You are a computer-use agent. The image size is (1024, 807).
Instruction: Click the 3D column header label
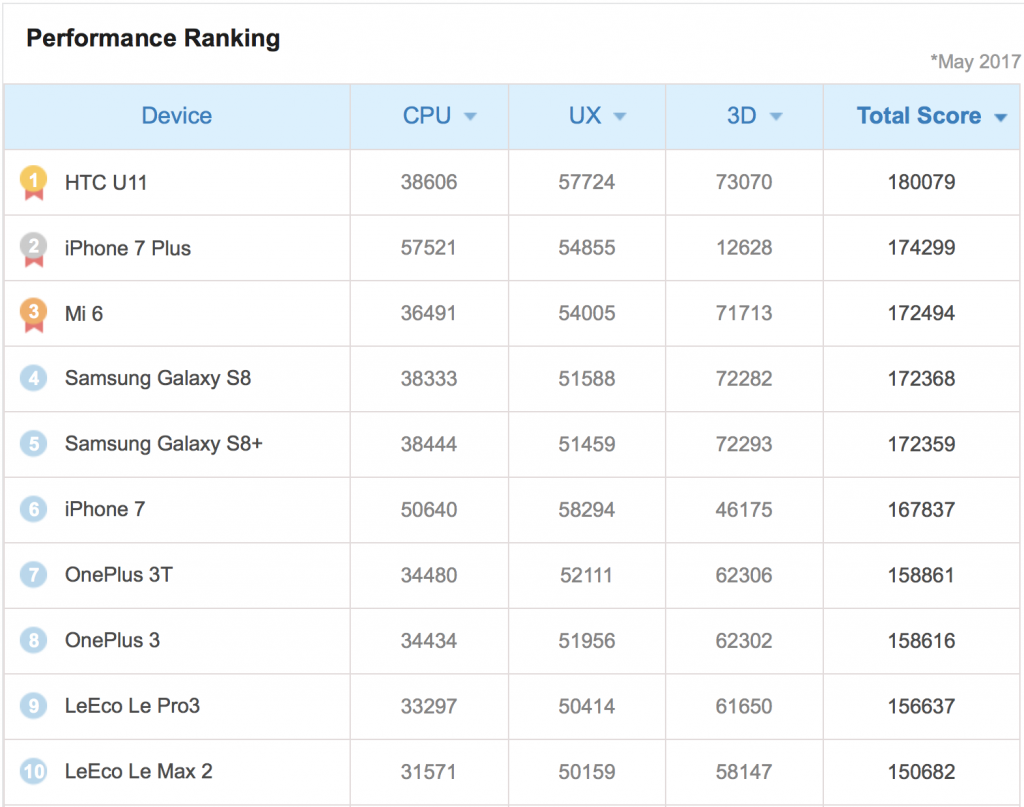point(742,116)
